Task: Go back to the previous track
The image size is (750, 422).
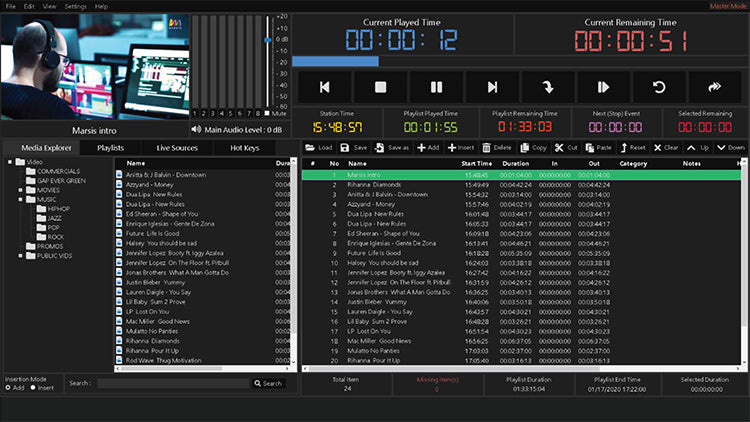Action: [x=325, y=87]
